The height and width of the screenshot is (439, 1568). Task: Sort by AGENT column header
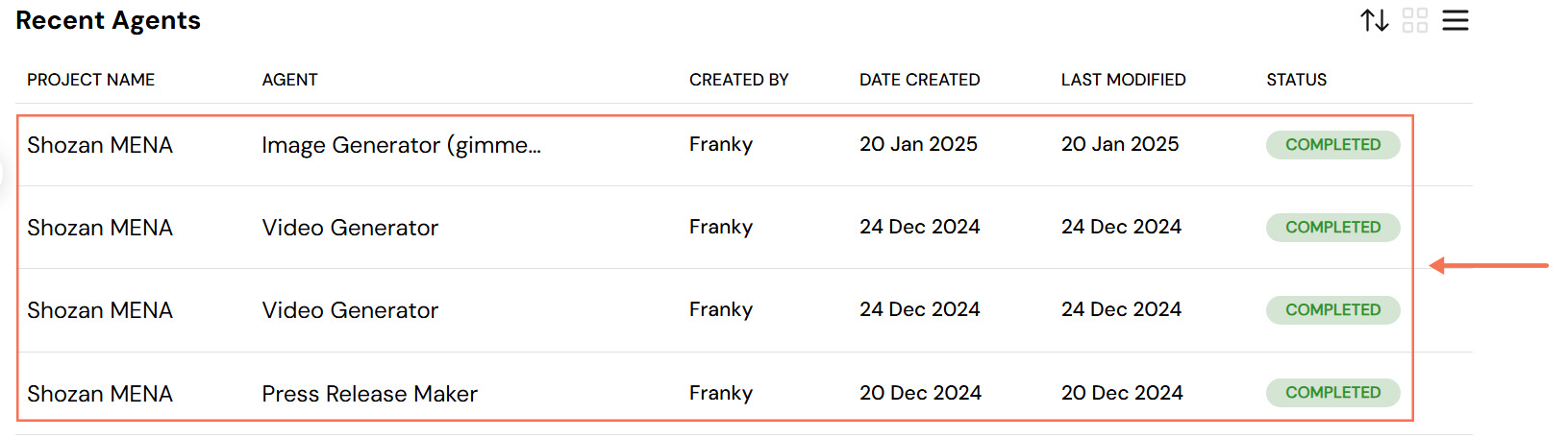point(289,80)
